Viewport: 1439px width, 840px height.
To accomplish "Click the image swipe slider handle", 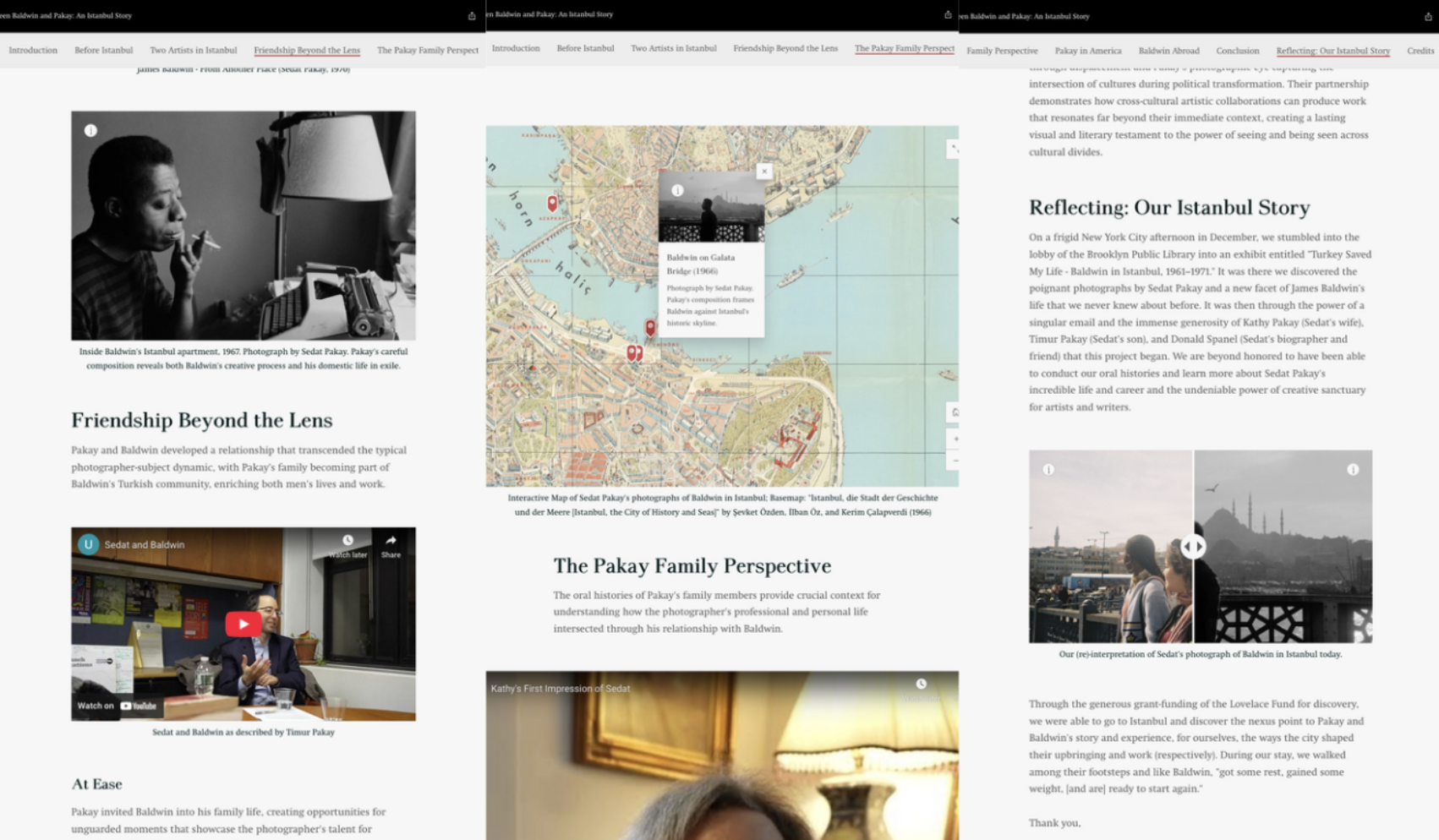I will click(1193, 547).
